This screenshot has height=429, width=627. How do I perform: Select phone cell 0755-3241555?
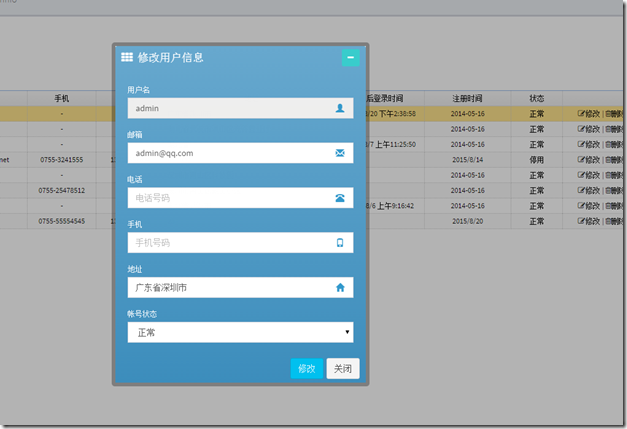62,160
